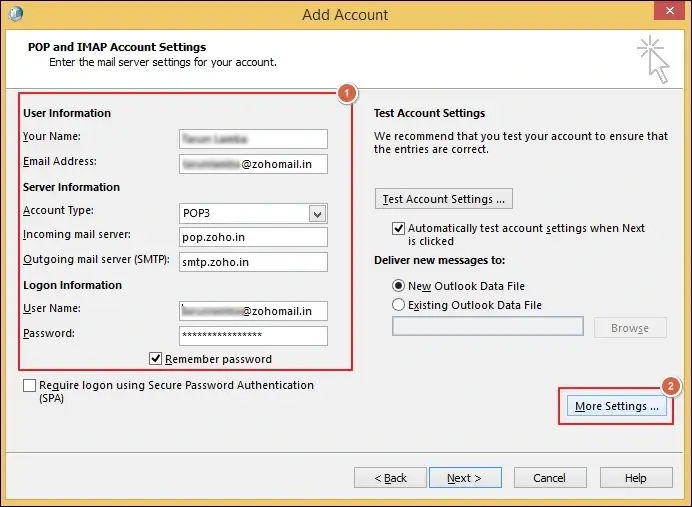Viewport: 692px width, 507px height.
Task: Close the Add Account dialog
Action: [669, 10]
